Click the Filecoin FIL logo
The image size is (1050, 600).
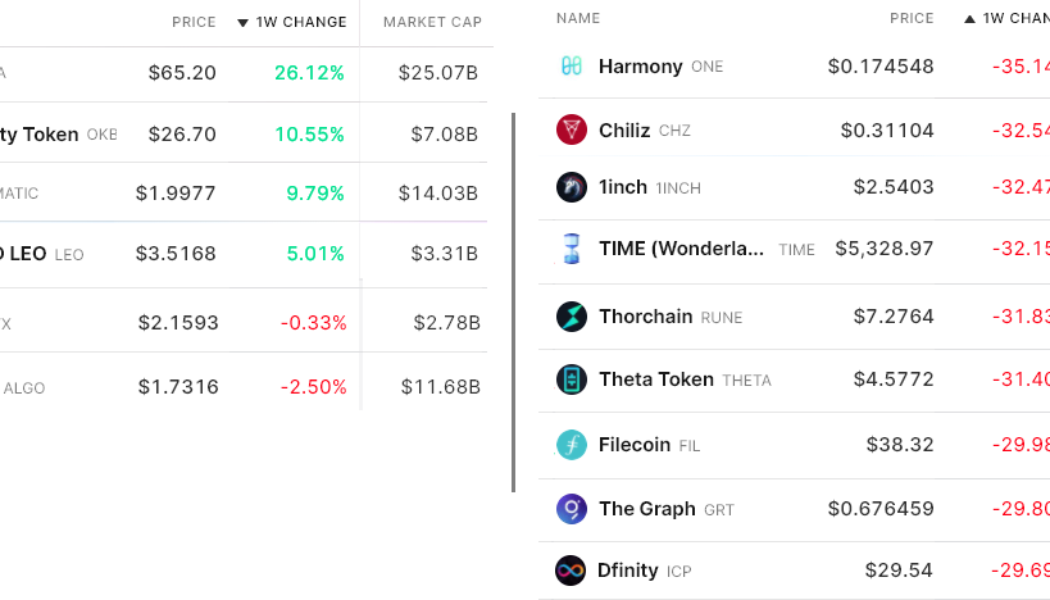click(x=571, y=444)
